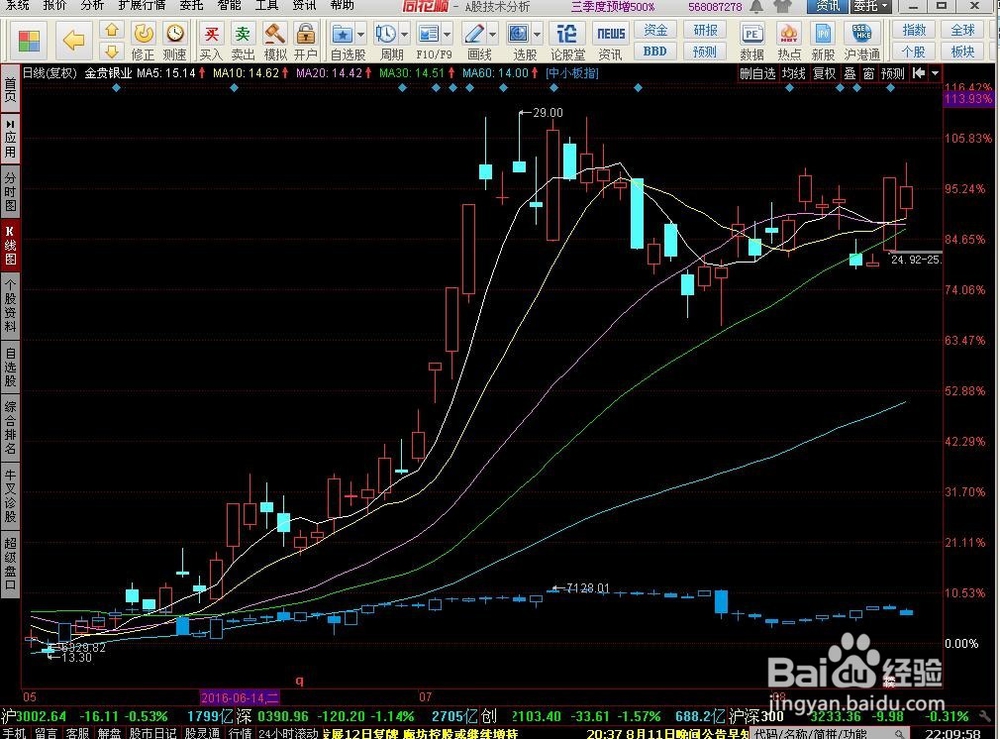The width and height of the screenshot is (1000, 739).
Task: Click the yellow down arrow button
Action: click(112, 51)
